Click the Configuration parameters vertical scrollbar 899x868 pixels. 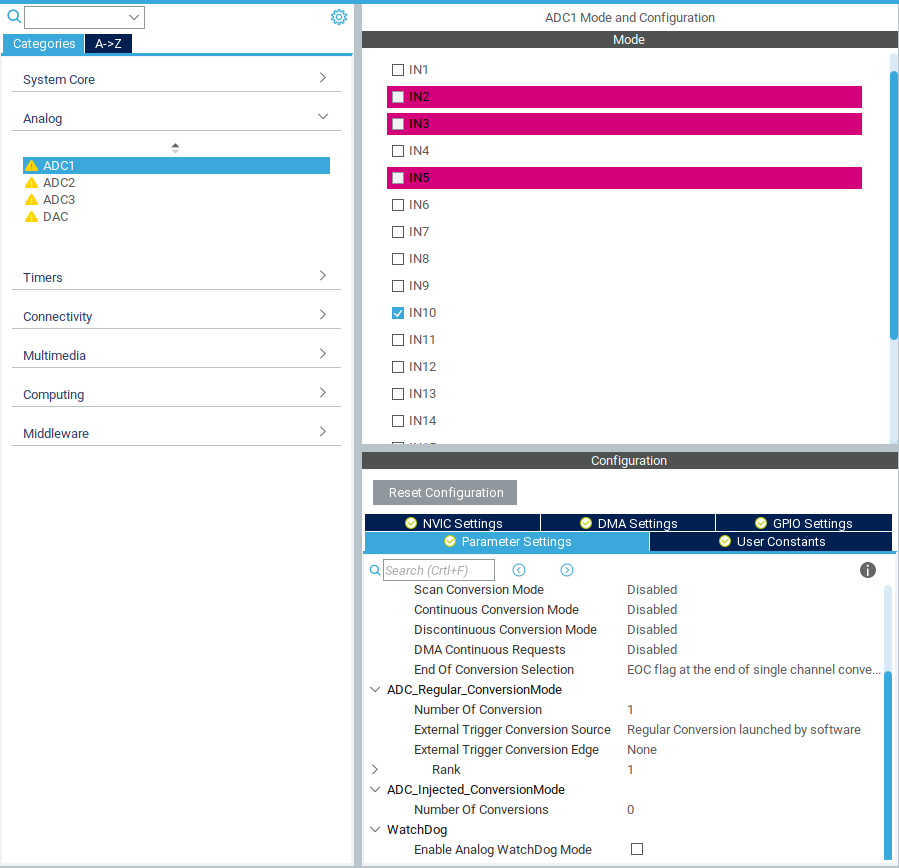click(x=888, y=765)
